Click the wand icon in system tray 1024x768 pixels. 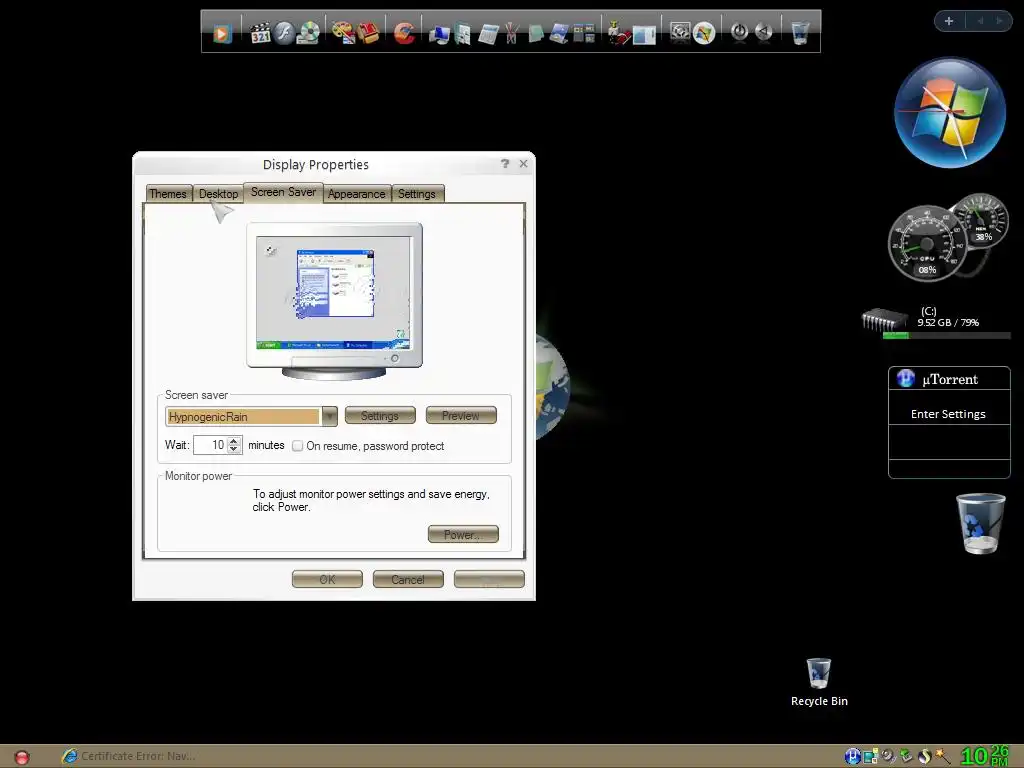(x=942, y=756)
